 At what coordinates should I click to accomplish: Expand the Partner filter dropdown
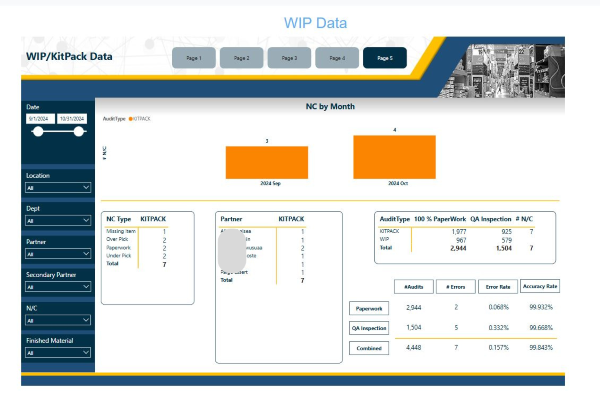click(x=58, y=254)
